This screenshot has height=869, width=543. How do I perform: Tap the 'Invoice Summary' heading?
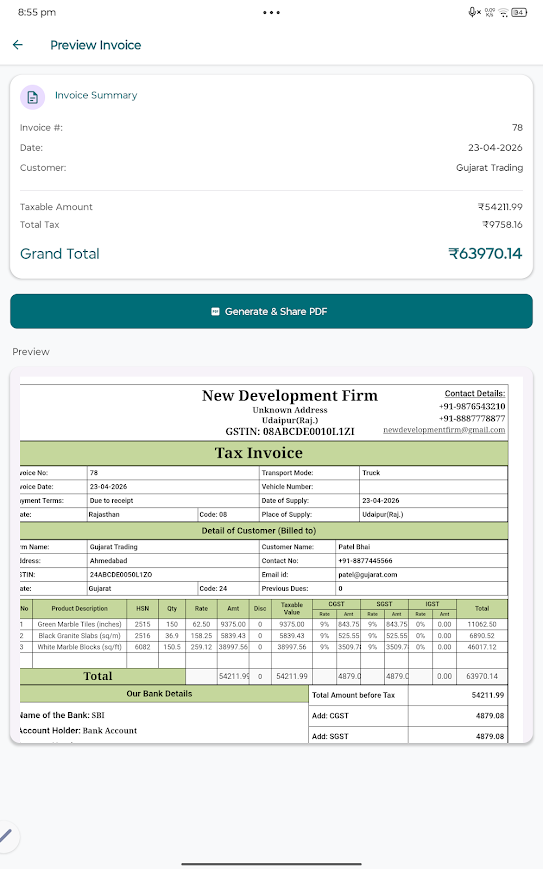click(x=96, y=95)
